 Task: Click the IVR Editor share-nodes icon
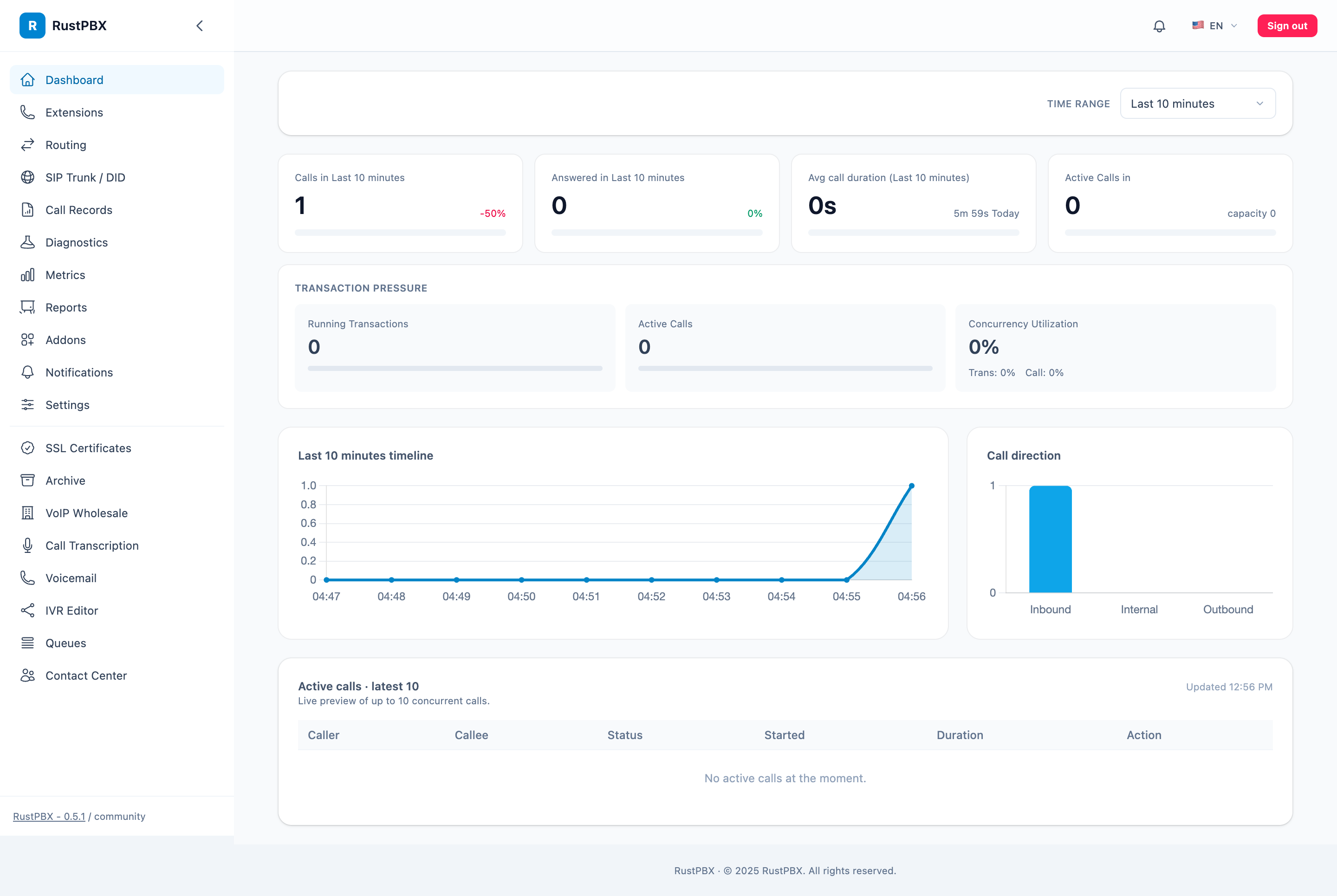27,611
